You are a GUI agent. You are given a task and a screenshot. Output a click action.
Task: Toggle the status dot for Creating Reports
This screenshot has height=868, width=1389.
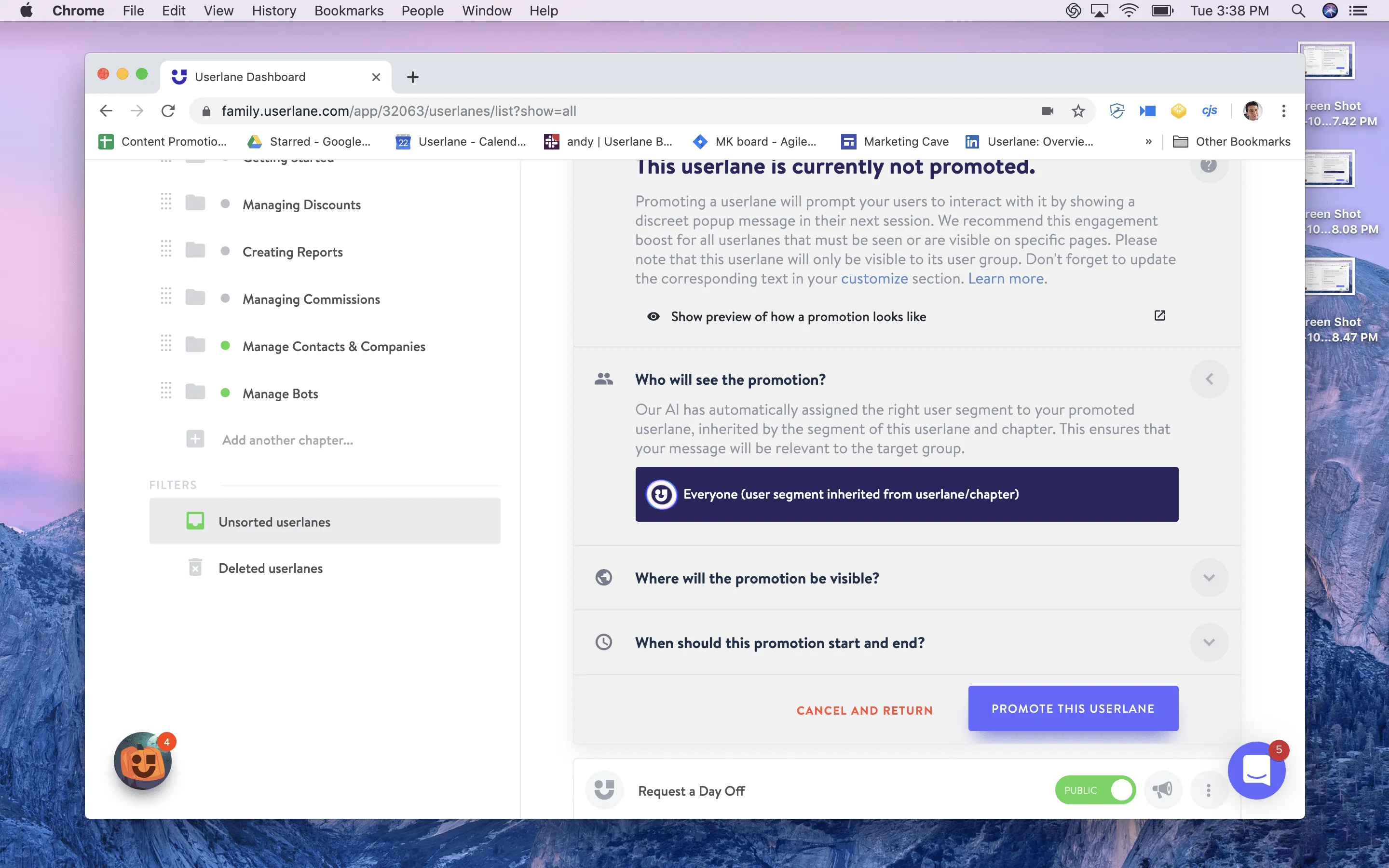point(225,251)
